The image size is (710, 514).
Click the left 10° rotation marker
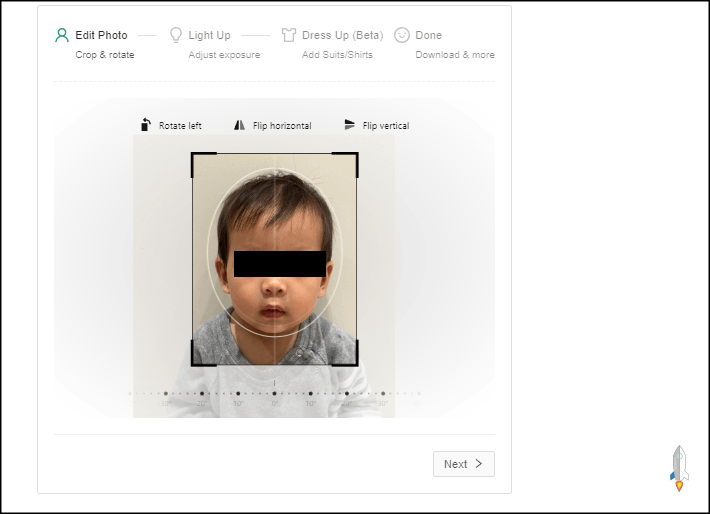click(x=238, y=394)
